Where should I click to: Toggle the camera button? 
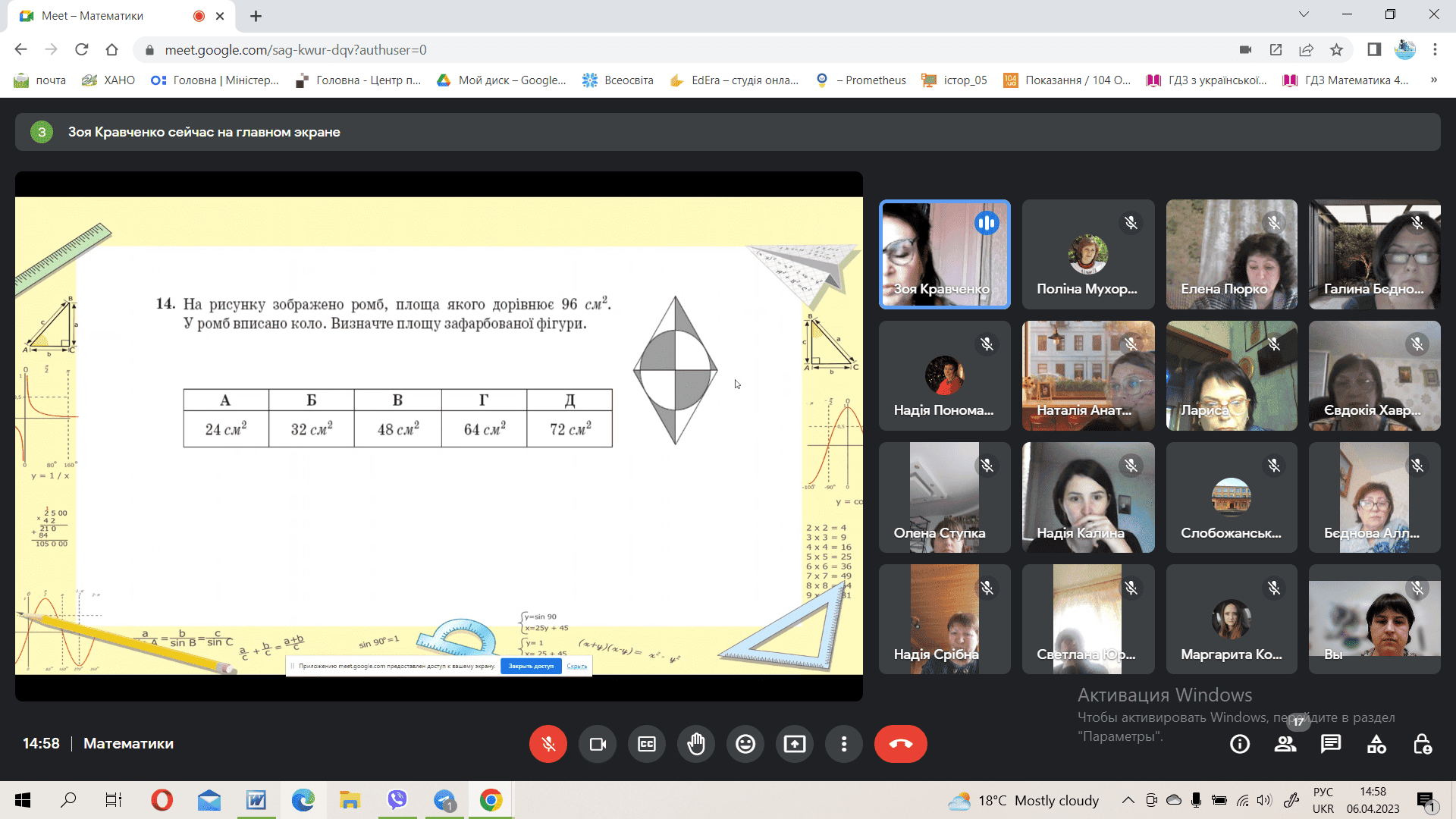pos(598,744)
